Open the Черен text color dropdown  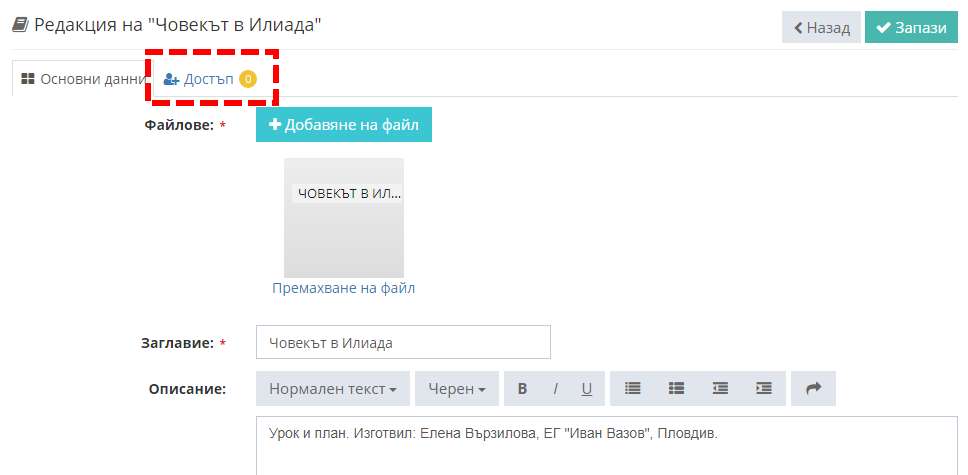pos(457,389)
